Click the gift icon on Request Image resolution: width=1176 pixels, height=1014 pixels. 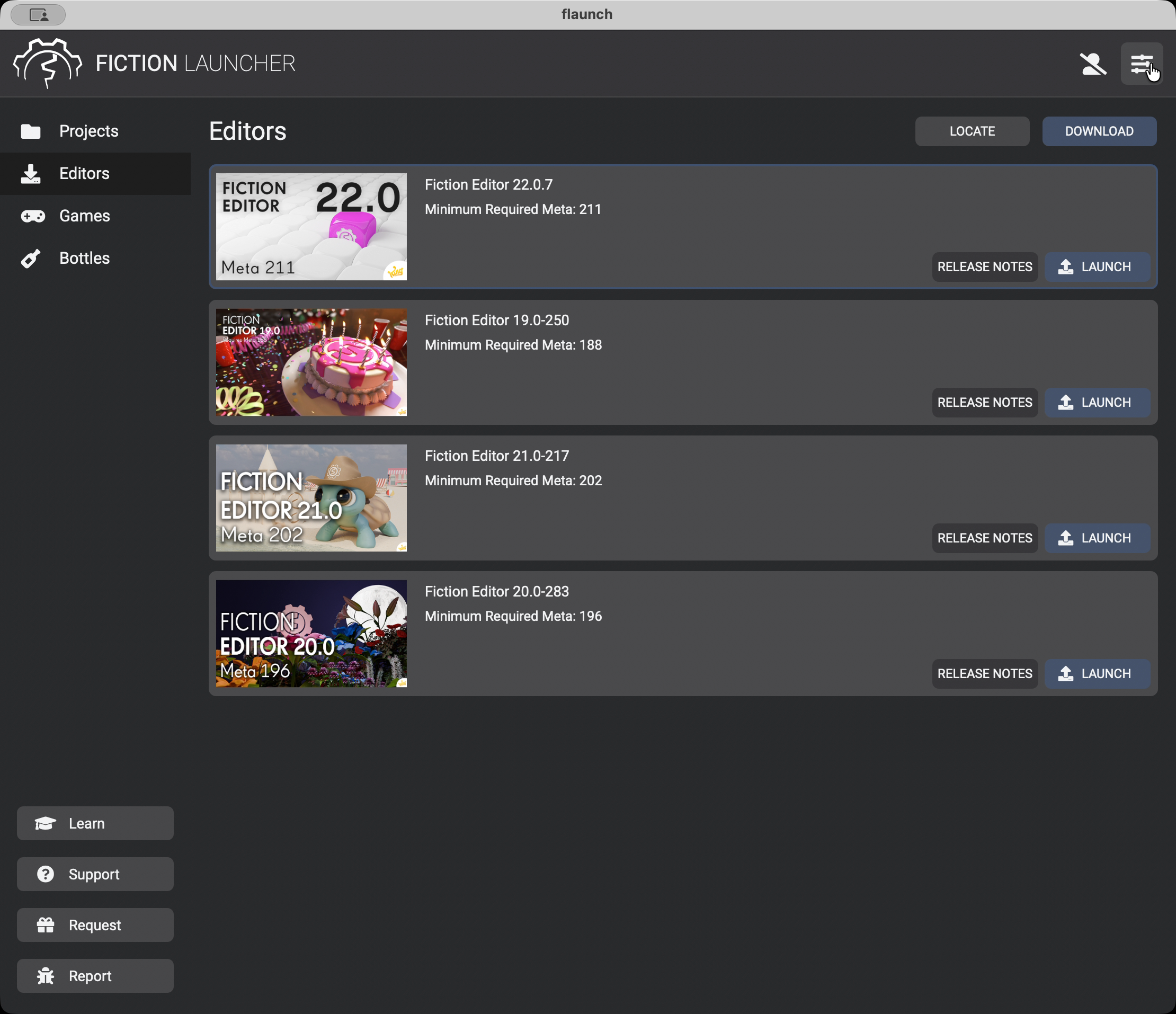click(46, 925)
